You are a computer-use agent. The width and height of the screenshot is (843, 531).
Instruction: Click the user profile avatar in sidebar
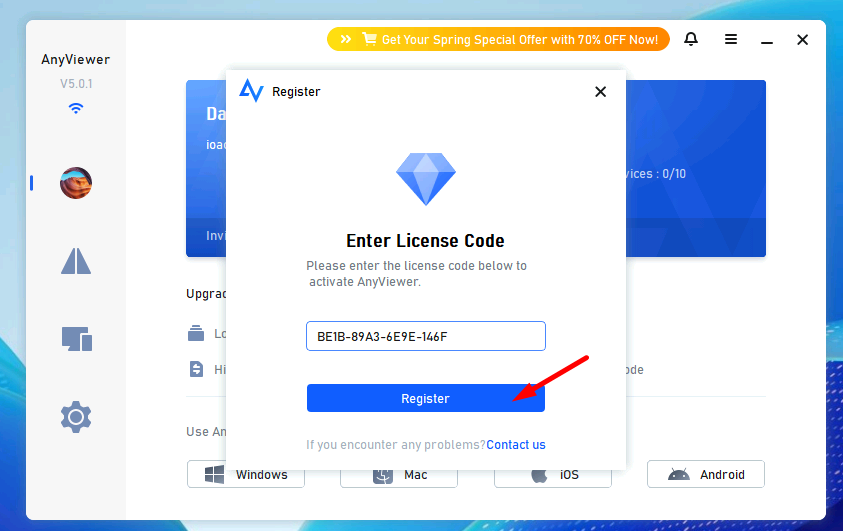point(76,183)
